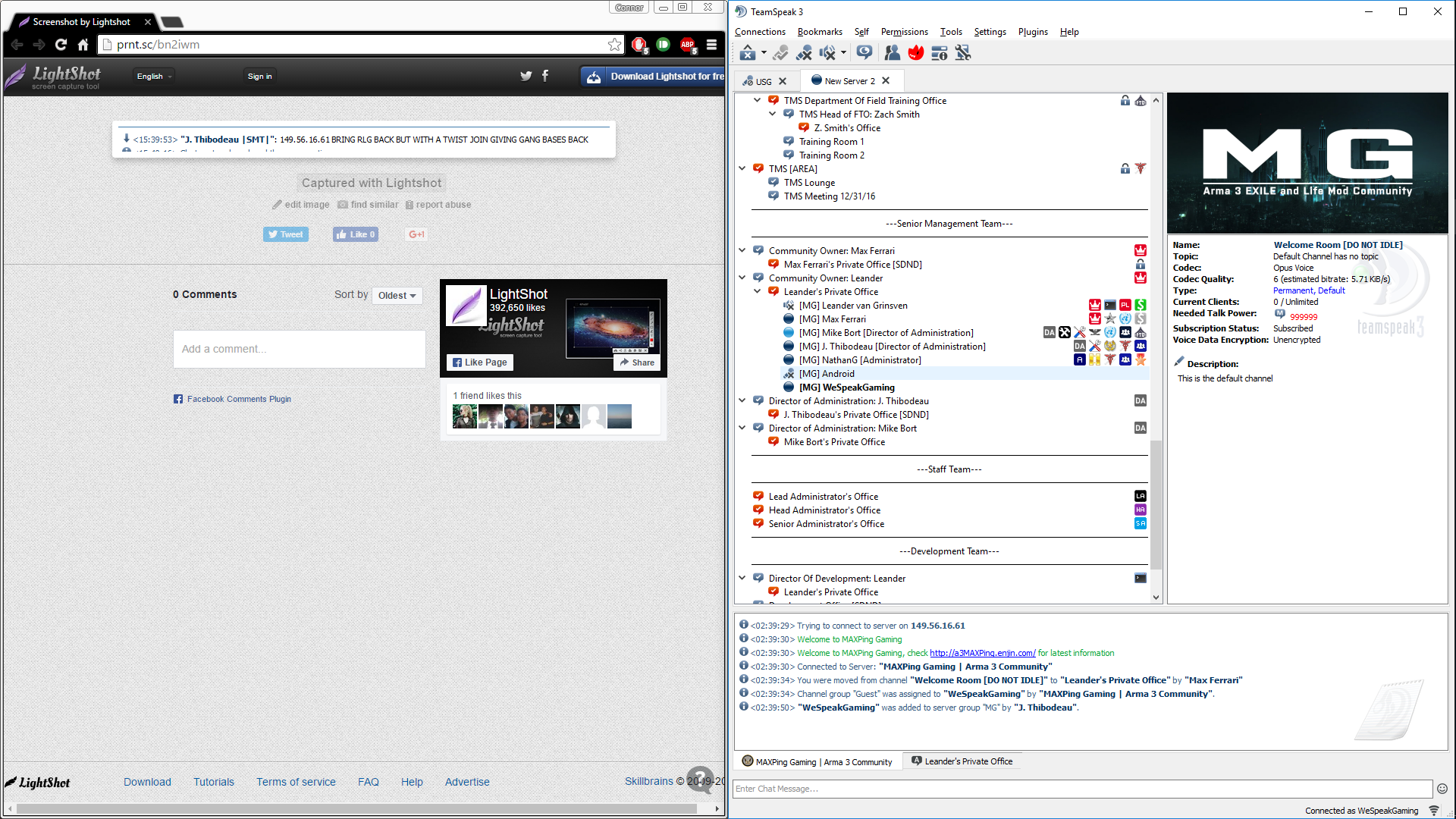The width and height of the screenshot is (1456, 819).
Task: Select user [MG] WeSpeakGaming
Action: [846, 388]
